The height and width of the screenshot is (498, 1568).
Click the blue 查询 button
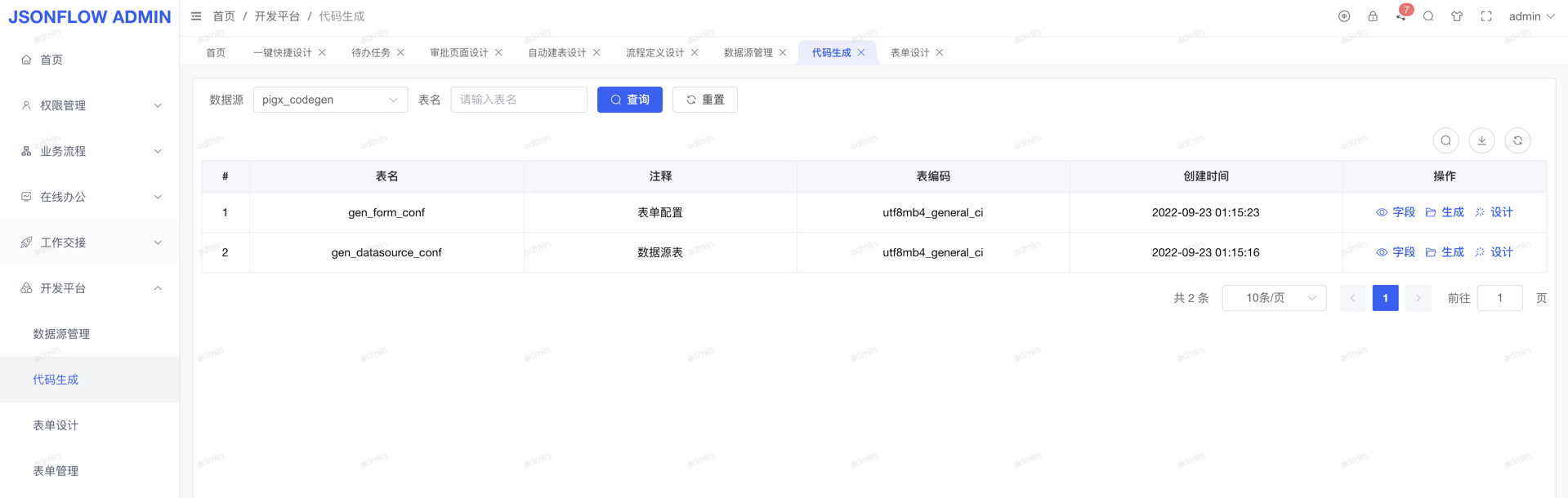pyautogui.click(x=629, y=100)
